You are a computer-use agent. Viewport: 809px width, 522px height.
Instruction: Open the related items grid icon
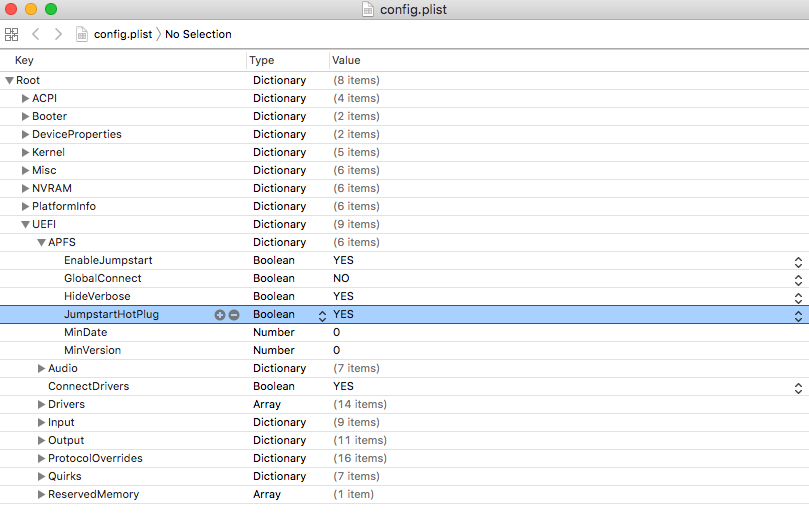click(x=11, y=35)
